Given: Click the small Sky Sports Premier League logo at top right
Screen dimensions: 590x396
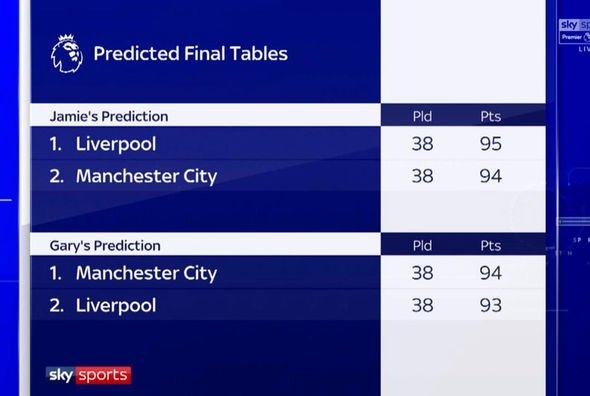Looking at the screenshot, I should pos(575,31).
